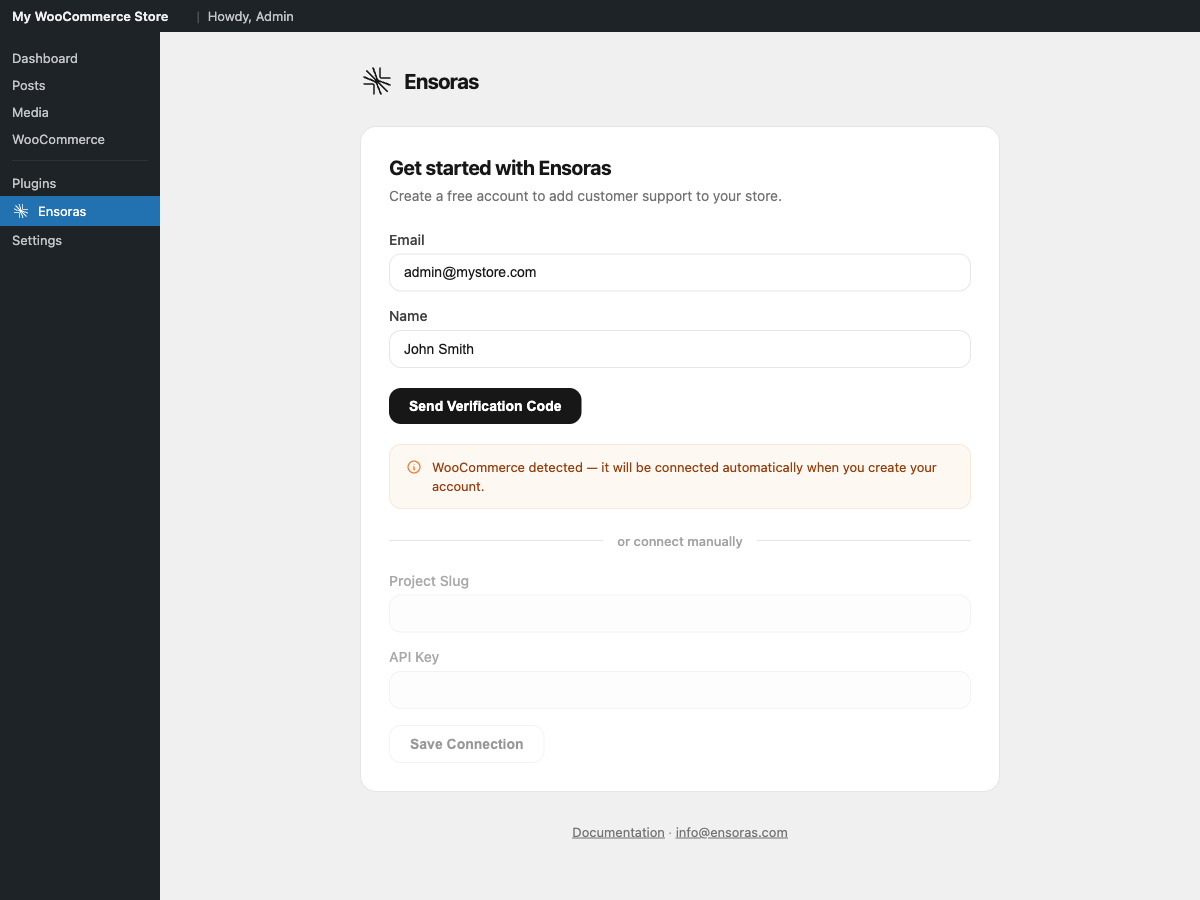This screenshot has width=1200, height=900.
Task: Click the info icon in the WooCommerce detected notice
Action: pyautogui.click(x=413, y=466)
